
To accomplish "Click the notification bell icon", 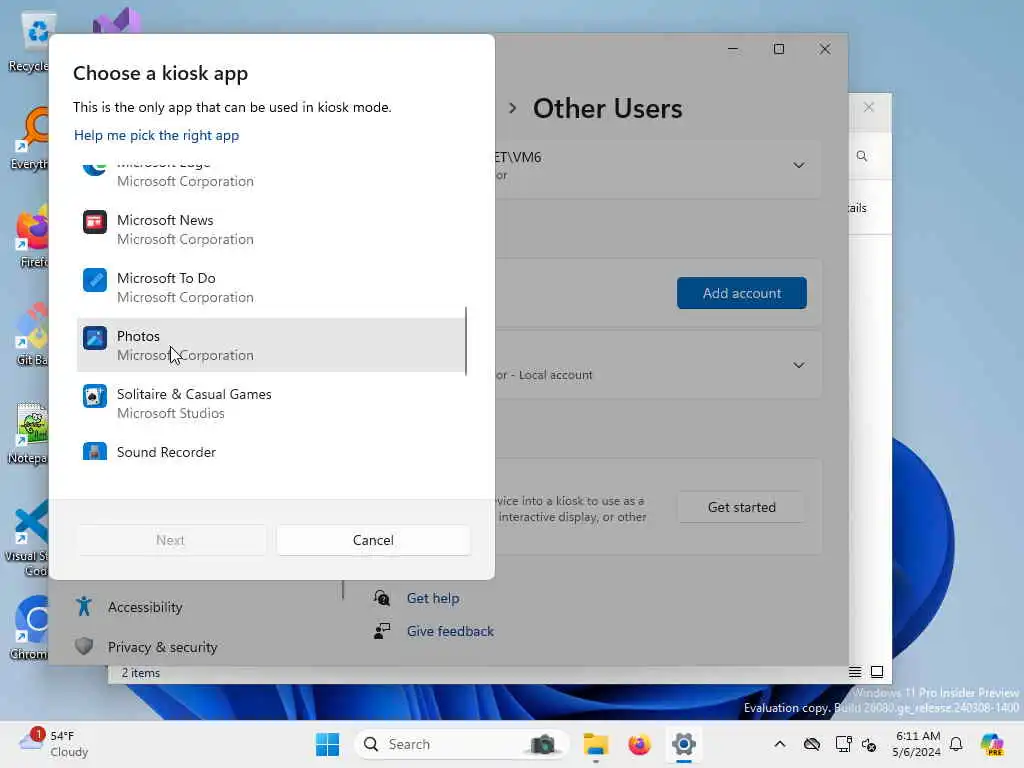I will coord(956,744).
